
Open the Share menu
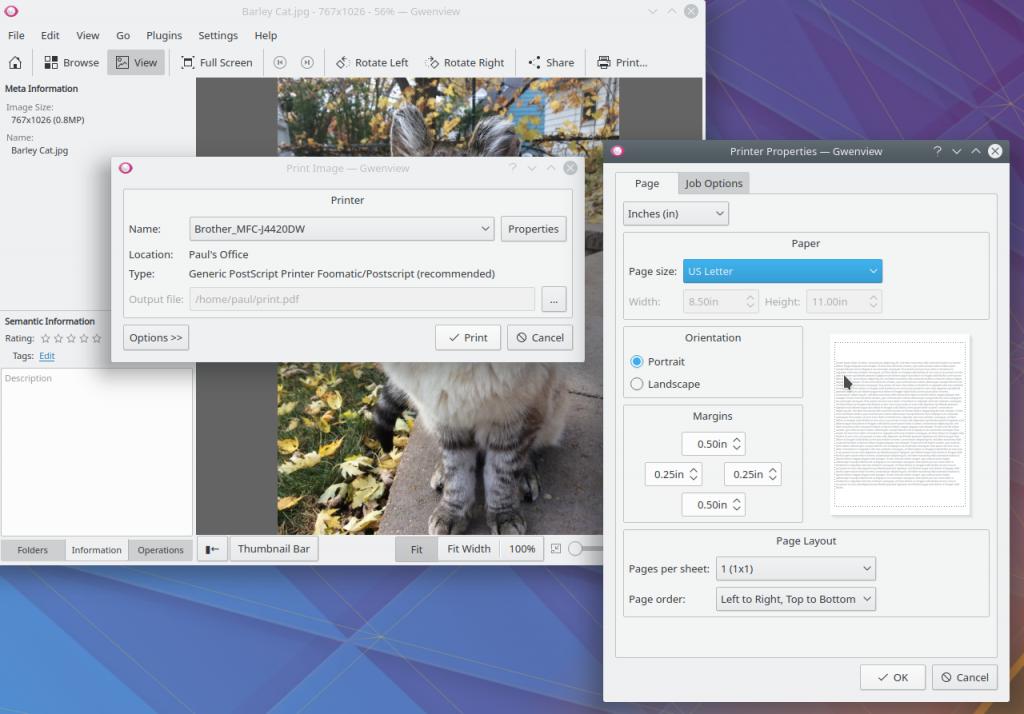pos(550,62)
